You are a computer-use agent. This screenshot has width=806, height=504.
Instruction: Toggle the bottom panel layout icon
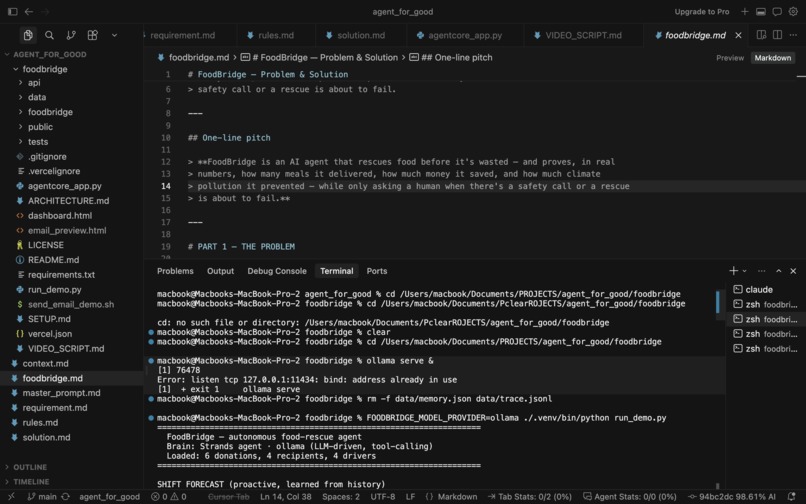click(x=761, y=11)
